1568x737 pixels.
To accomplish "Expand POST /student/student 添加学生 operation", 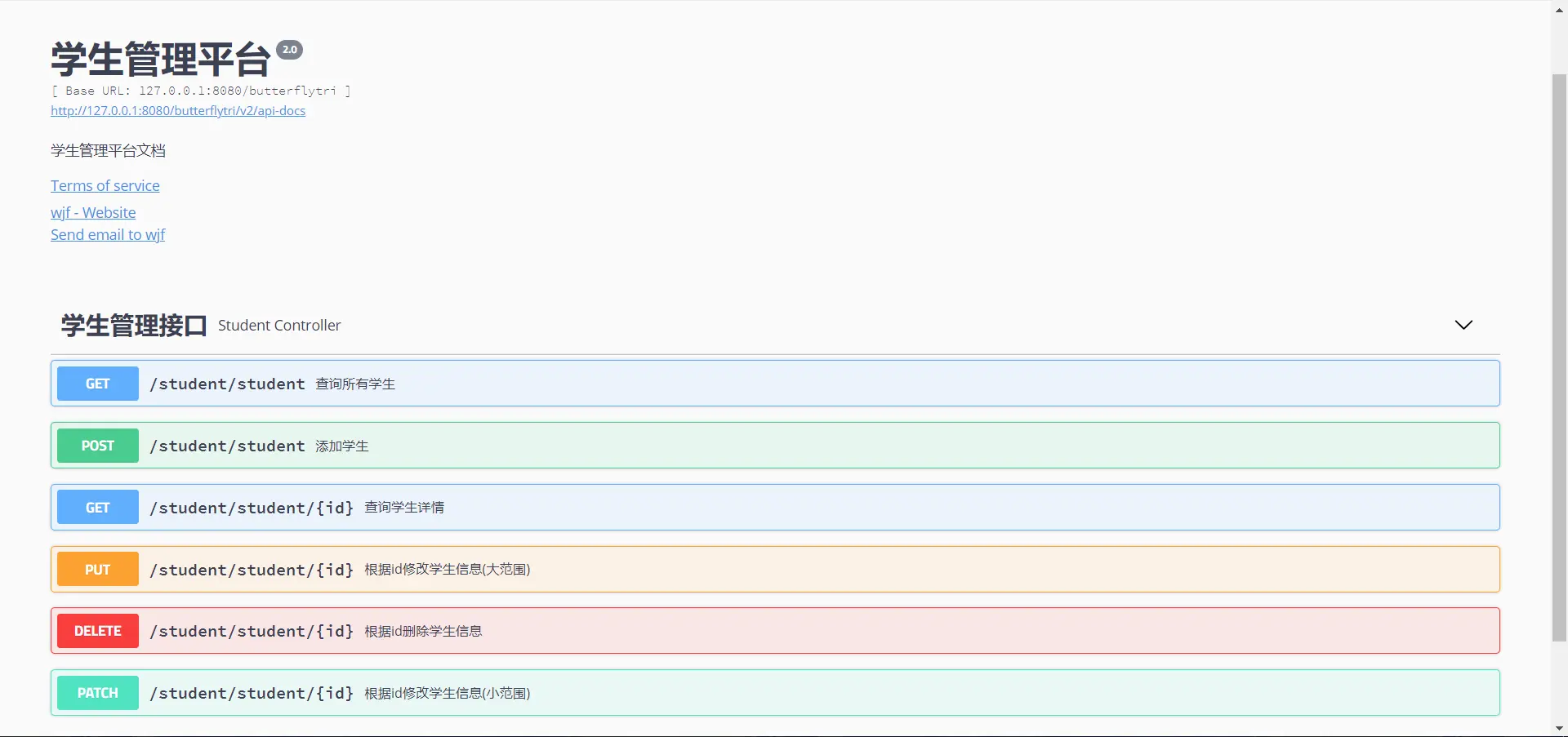I will click(x=775, y=446).
